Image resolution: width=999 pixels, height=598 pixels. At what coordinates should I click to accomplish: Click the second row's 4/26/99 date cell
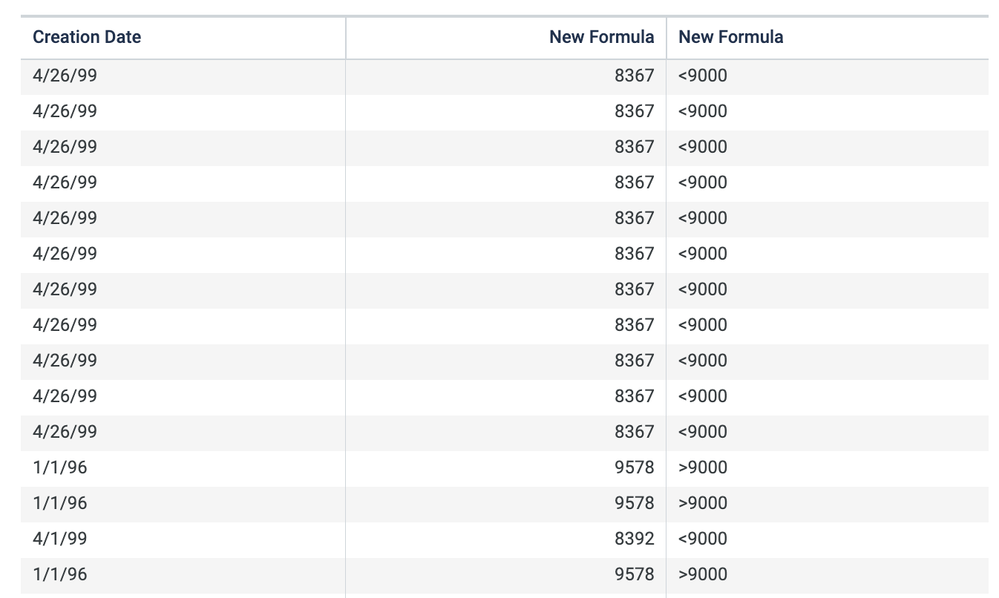click(x=65, y=111)
